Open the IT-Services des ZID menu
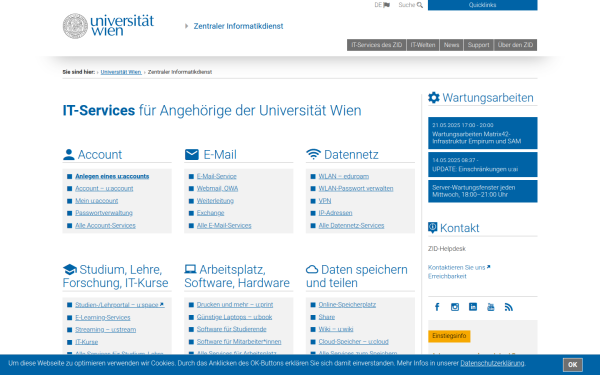Screen dimensions: 600x375 tap(377, 45)
